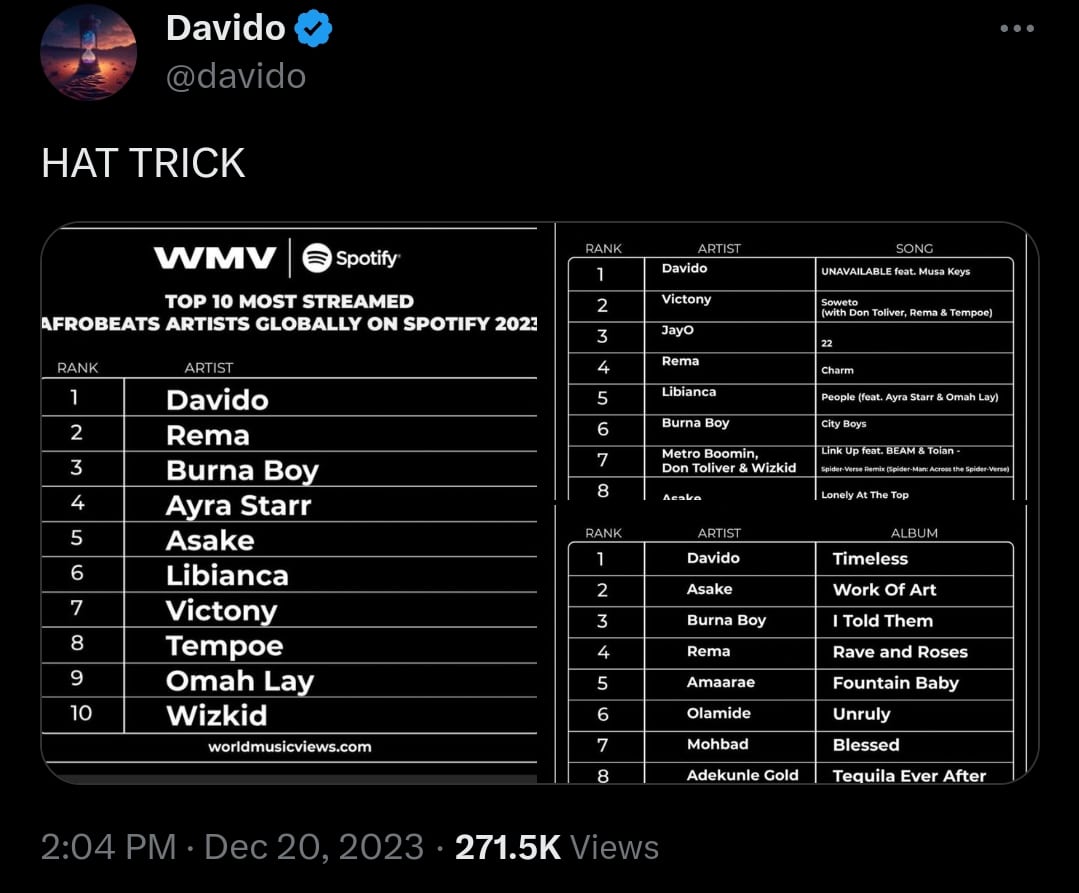The image size is (1079, 893).
Task: Open the albums chart image via Timeless entry
Action: (870, 559)
